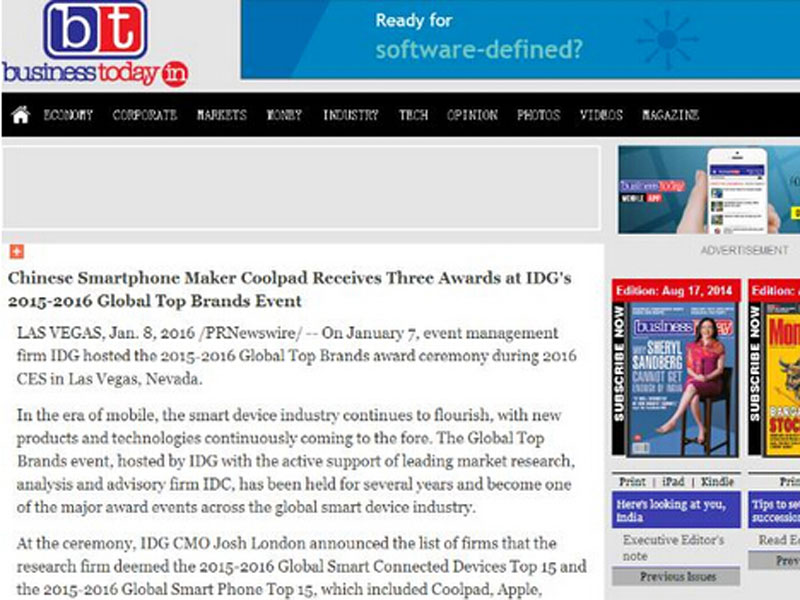Select the Industry menu item

point(351,115)
